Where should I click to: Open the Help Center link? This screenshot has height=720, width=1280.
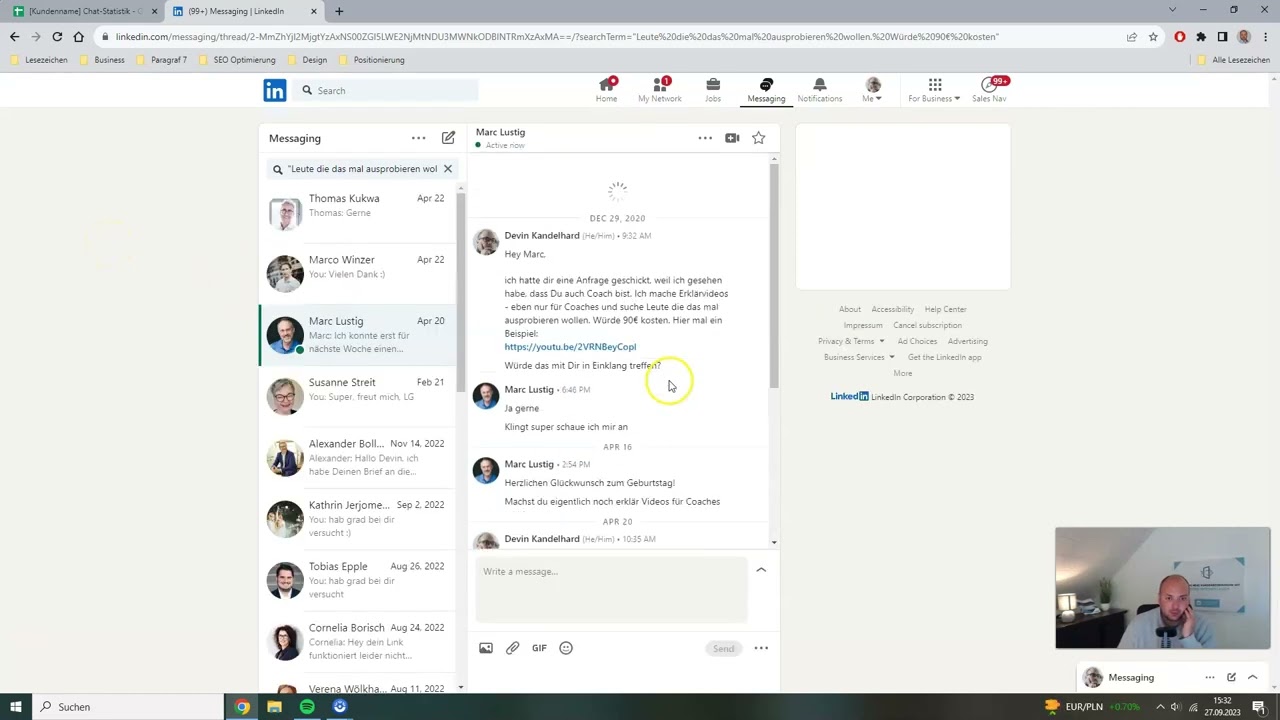(x=945, y=309)
